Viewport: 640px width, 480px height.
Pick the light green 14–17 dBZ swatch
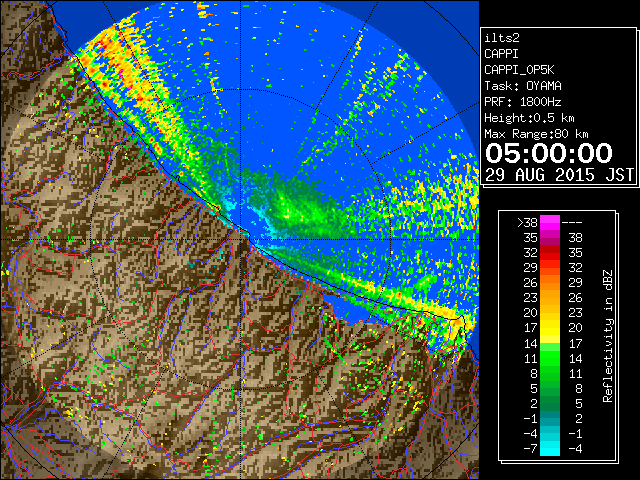coord(550,343)
